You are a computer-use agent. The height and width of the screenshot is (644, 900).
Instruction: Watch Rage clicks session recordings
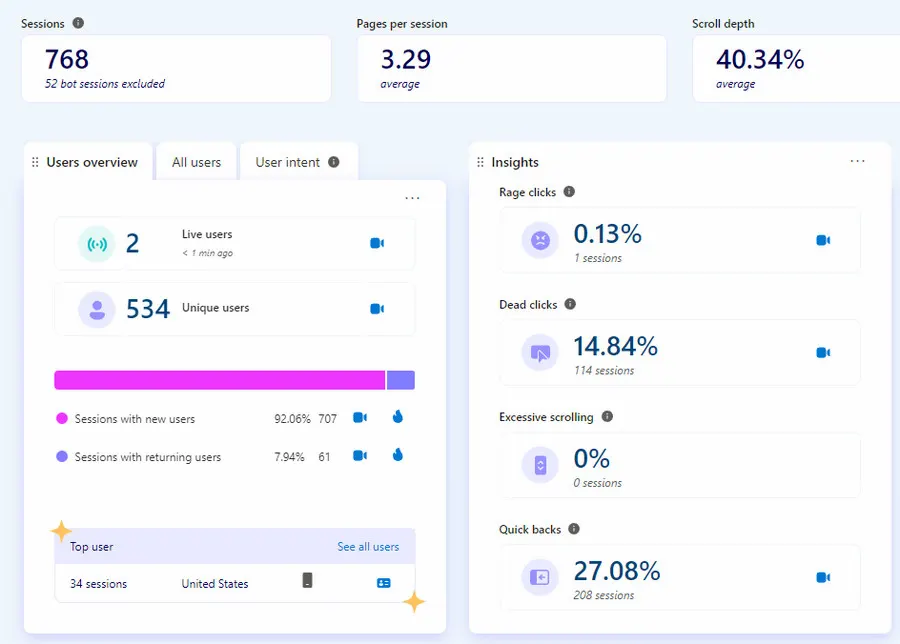(x=823, y=240)
